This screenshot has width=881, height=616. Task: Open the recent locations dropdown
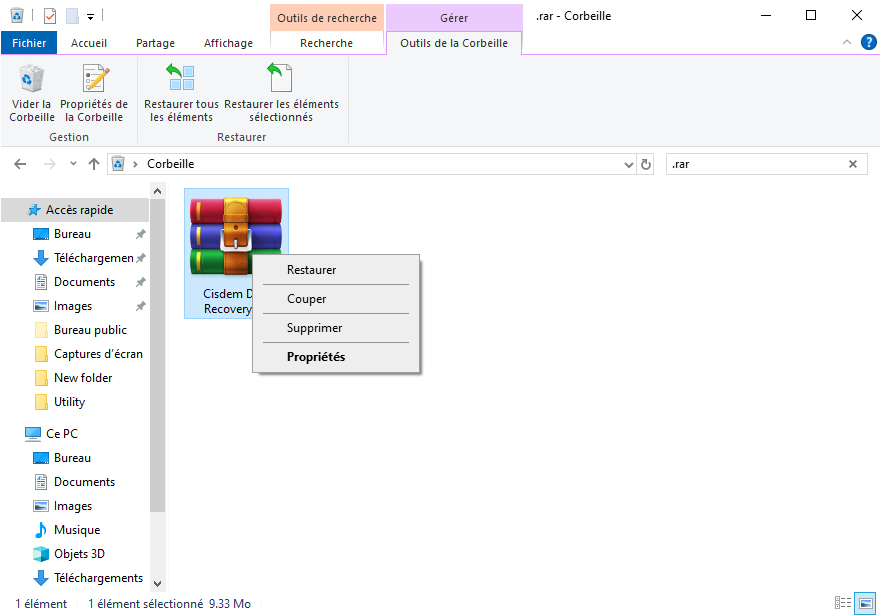coord(73,164)
